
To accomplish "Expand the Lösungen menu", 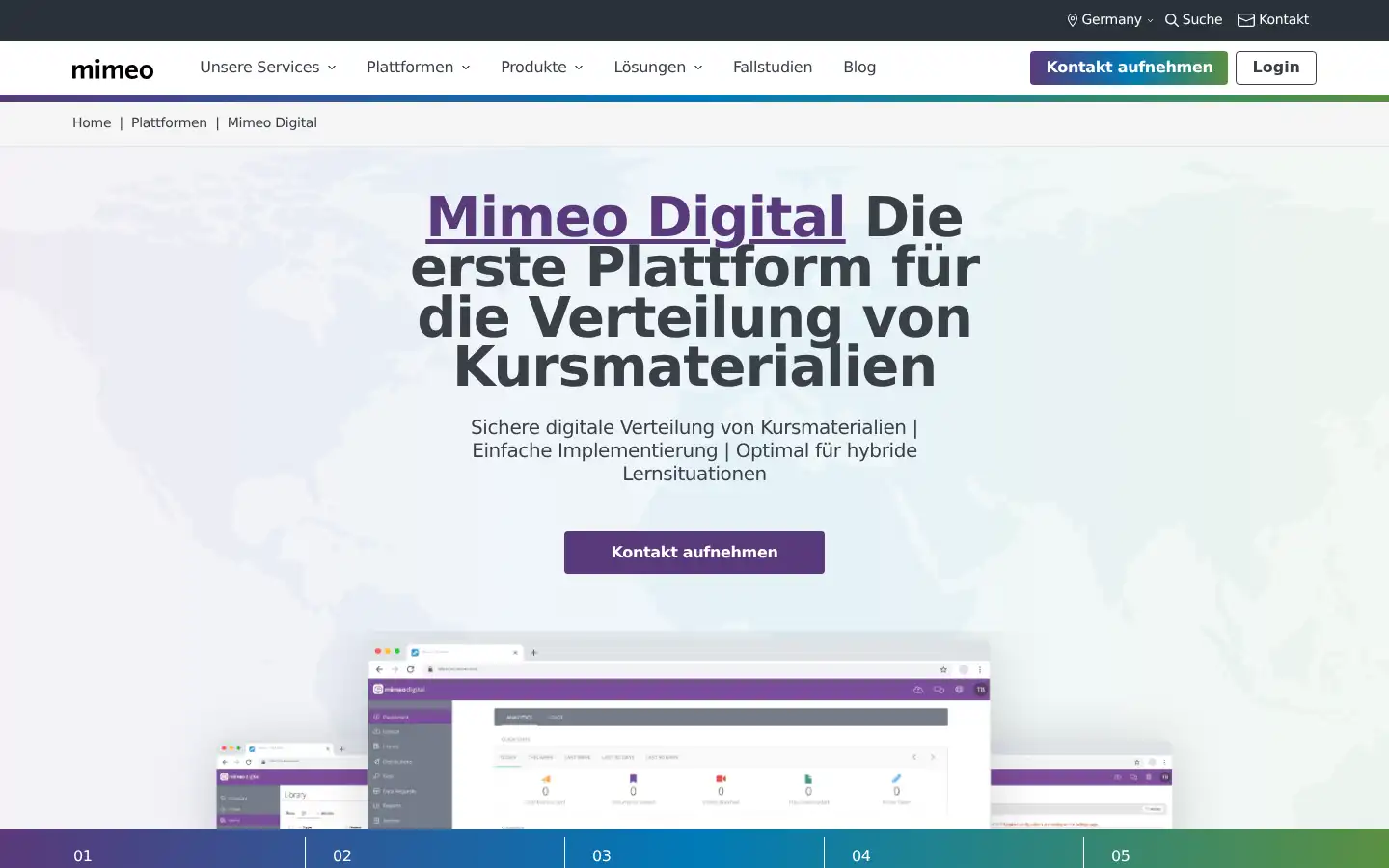I will pos(659,68).
